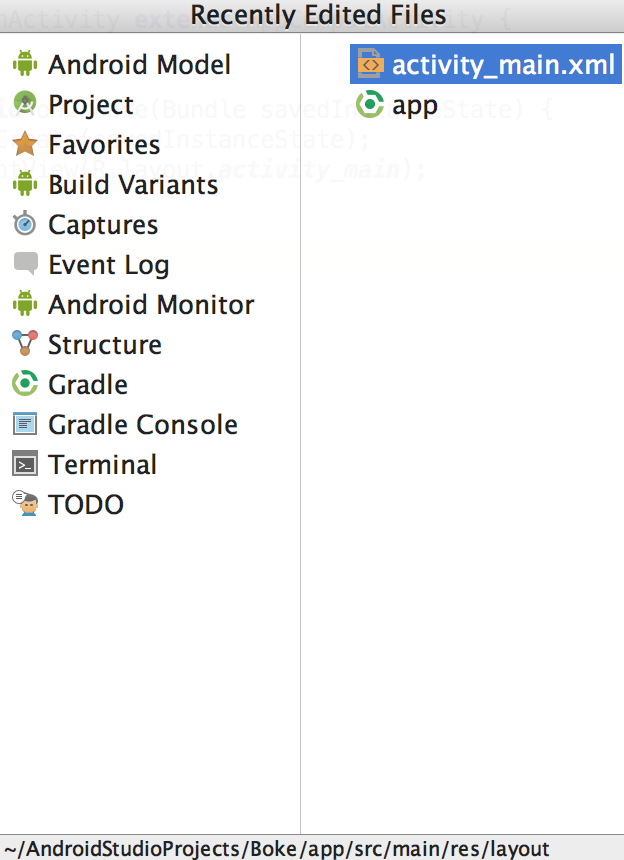Image resolution: width=624 pixels, height=860 pixels.
Task: Click the Terminal prompt icon
Action: [25, 464]
